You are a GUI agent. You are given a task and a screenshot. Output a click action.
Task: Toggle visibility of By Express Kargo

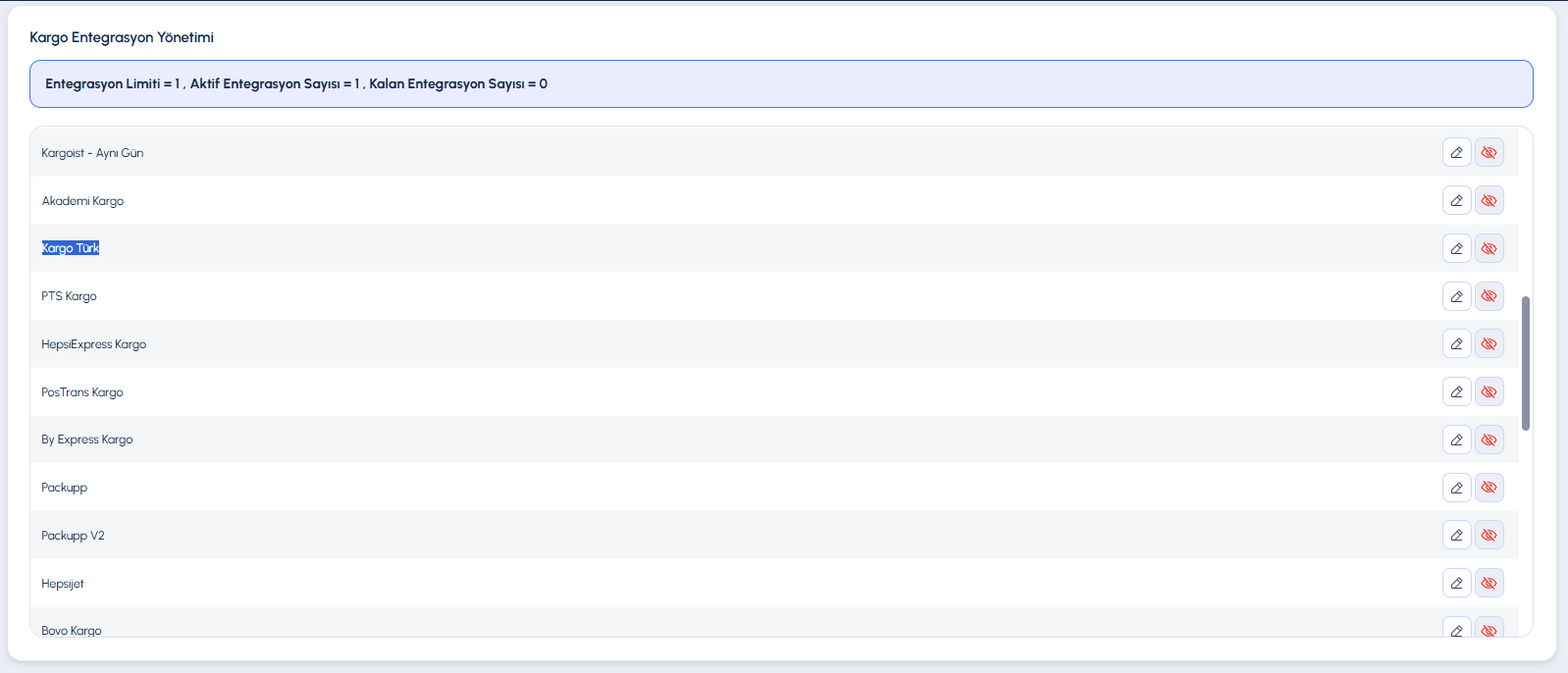pyautogui.click(x=1489, y=440)
